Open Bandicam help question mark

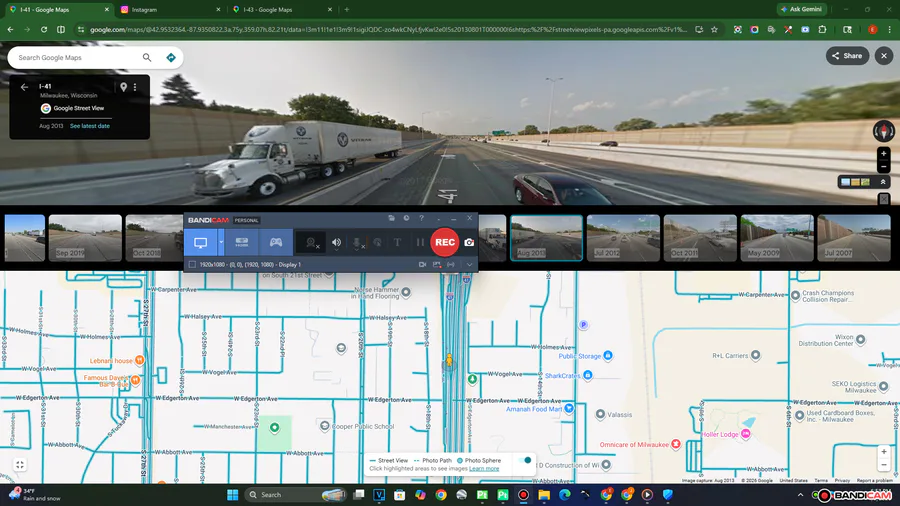(421, 218)
